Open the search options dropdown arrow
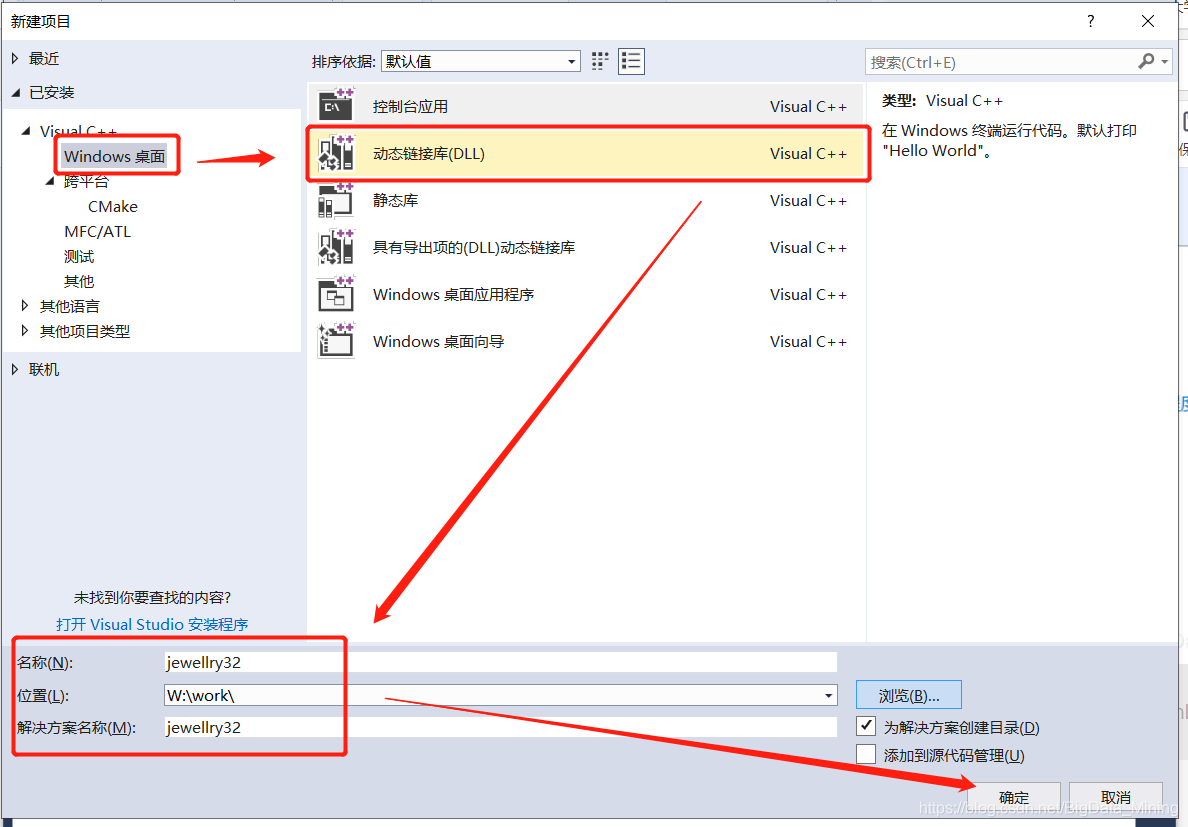Viewport: 1188px width, 827px height. (x=1165, y=61)
